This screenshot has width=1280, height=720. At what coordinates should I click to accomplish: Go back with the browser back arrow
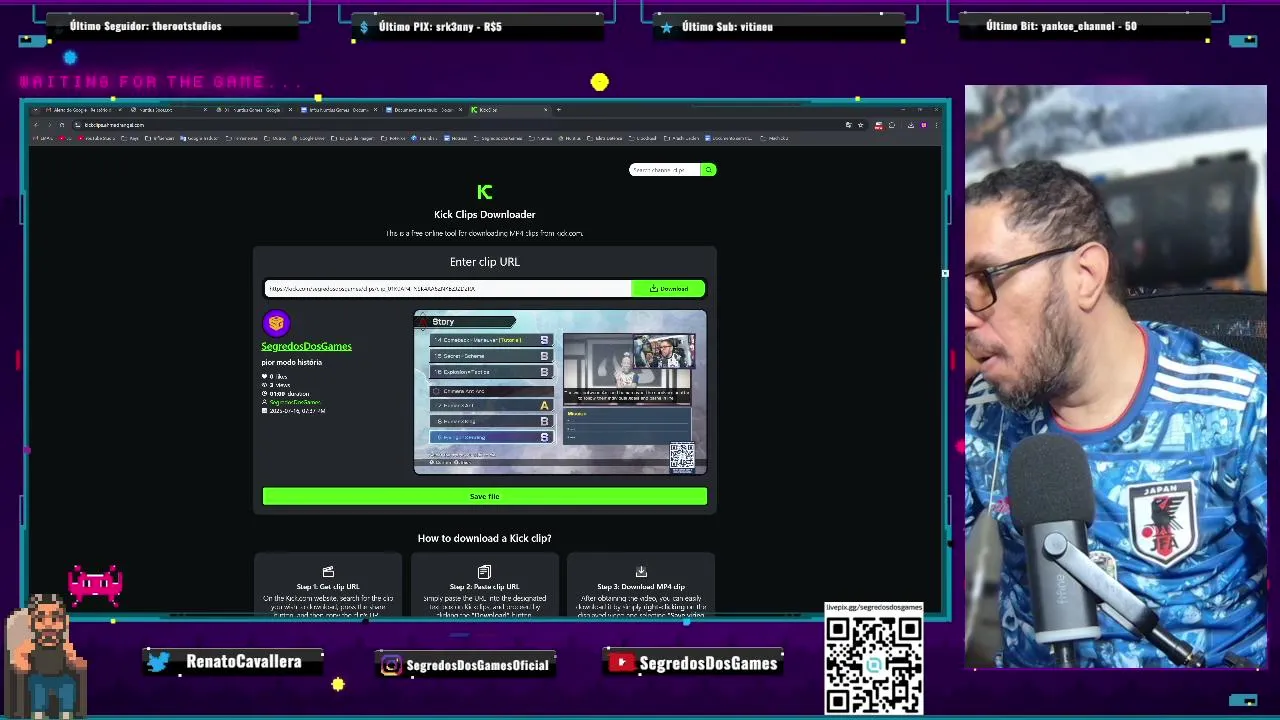click(x=36, y=125)
